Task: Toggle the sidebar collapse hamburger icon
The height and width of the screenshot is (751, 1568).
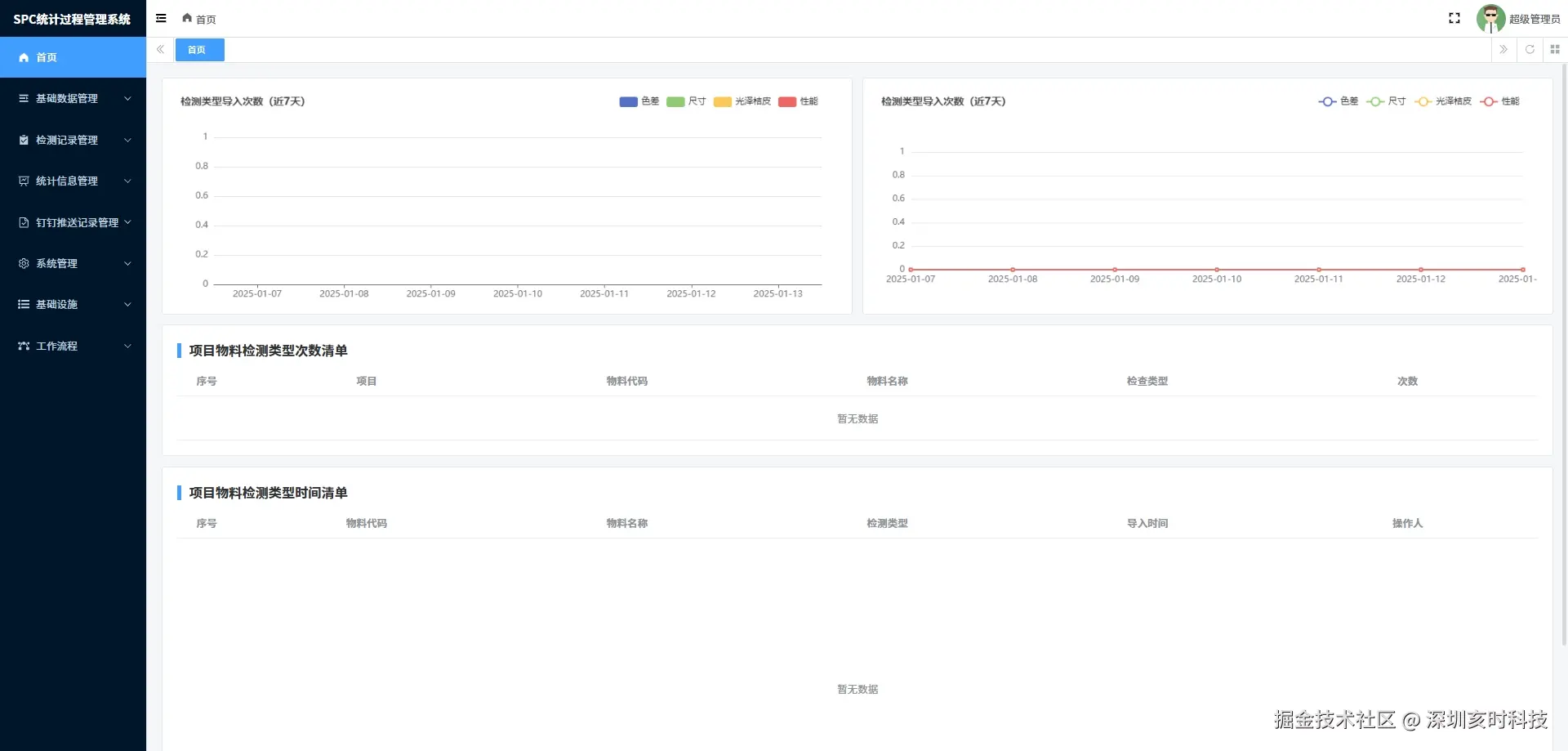Action: 161,18
